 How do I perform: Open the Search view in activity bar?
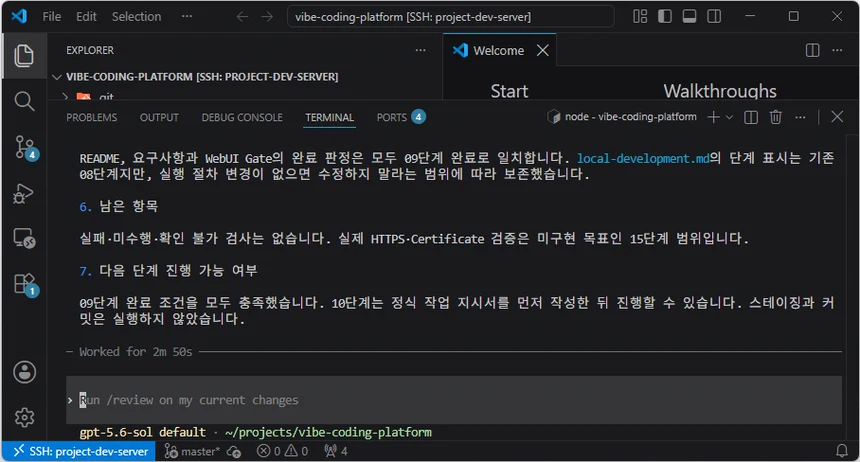click(x=24, y=102)
